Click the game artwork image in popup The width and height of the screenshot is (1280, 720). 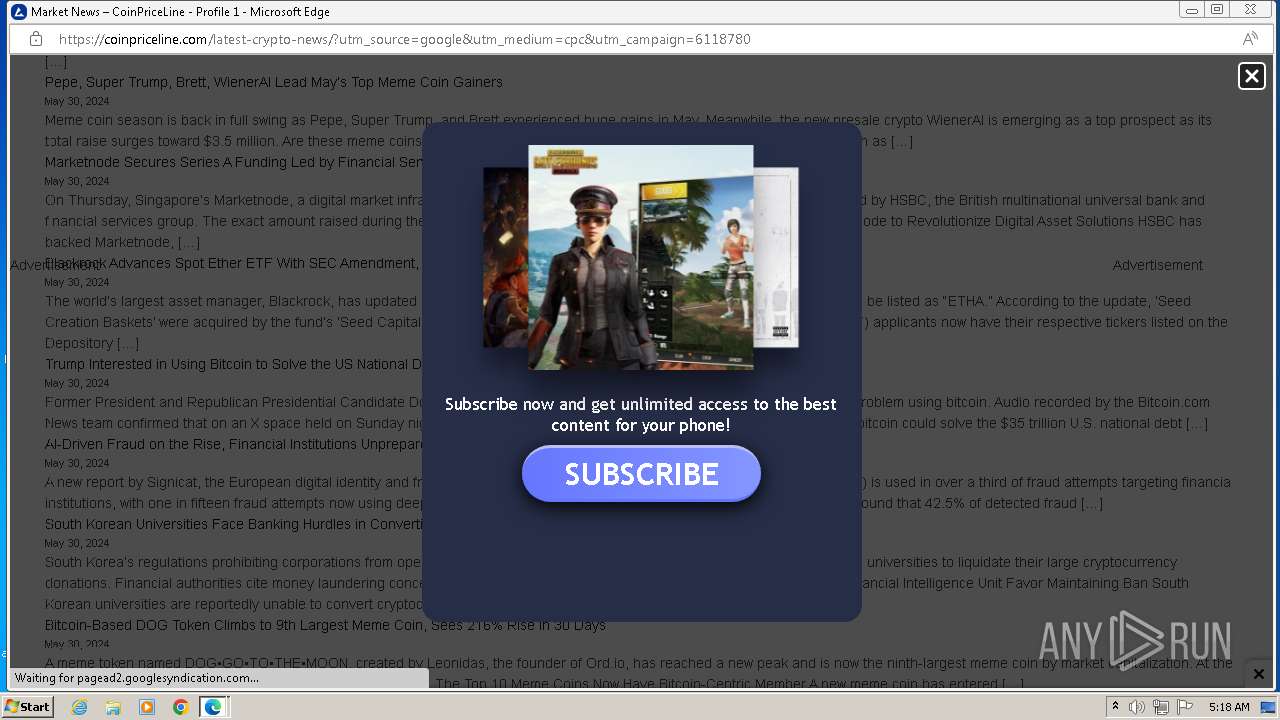coord(641,258)
